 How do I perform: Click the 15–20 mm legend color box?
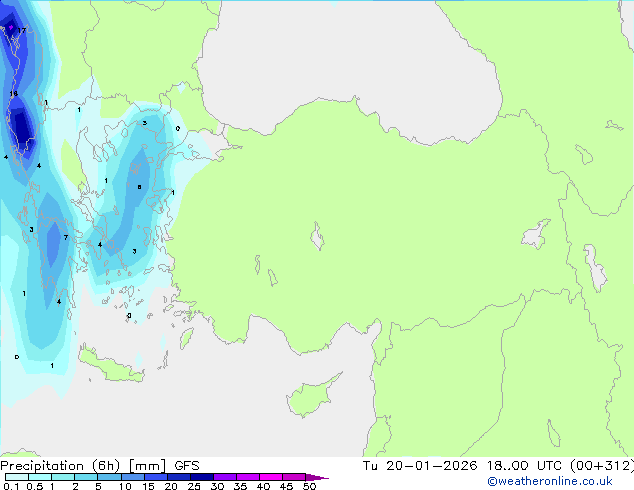(x=155, y=477)
